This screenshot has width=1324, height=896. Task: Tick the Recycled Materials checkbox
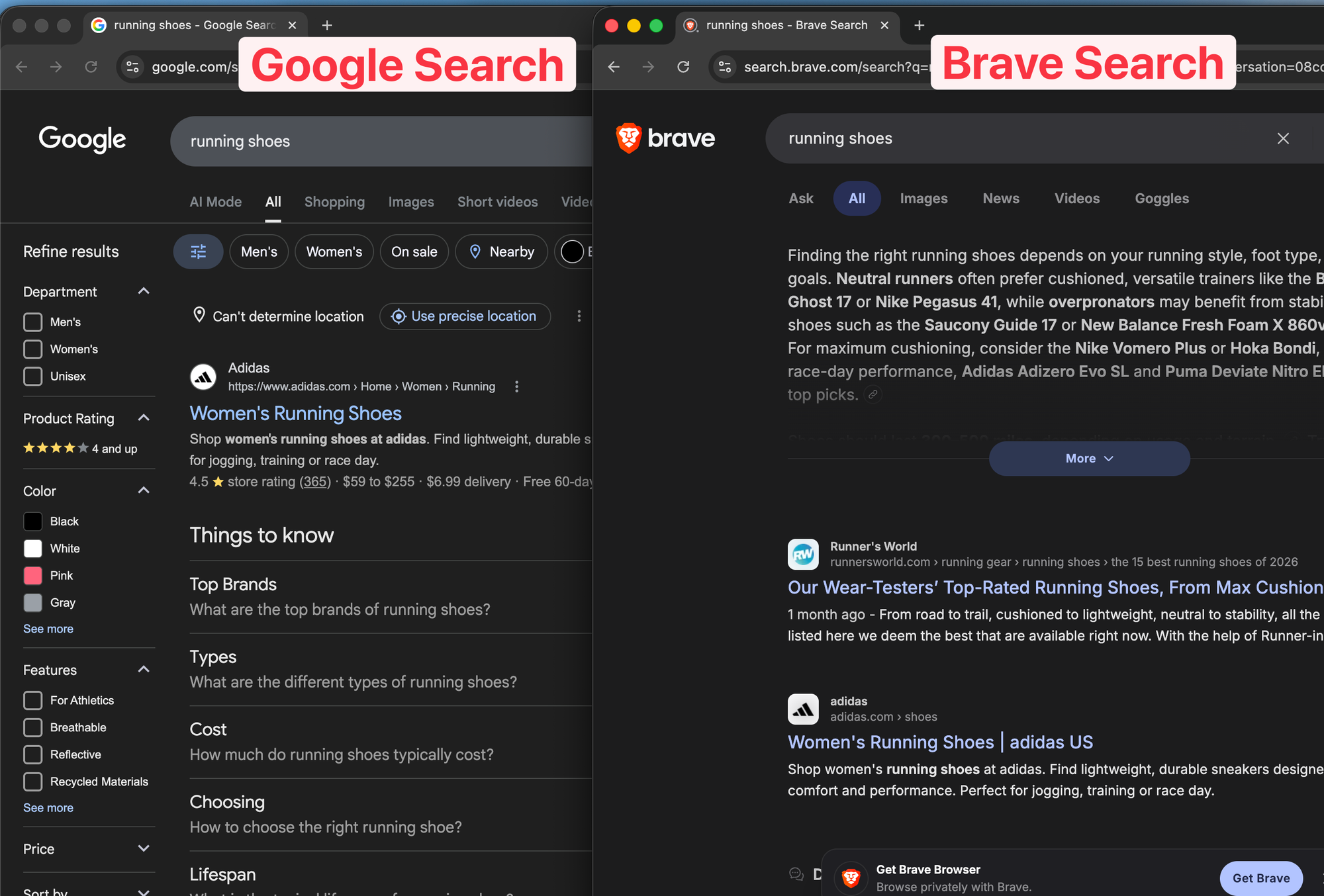[32, 782]
